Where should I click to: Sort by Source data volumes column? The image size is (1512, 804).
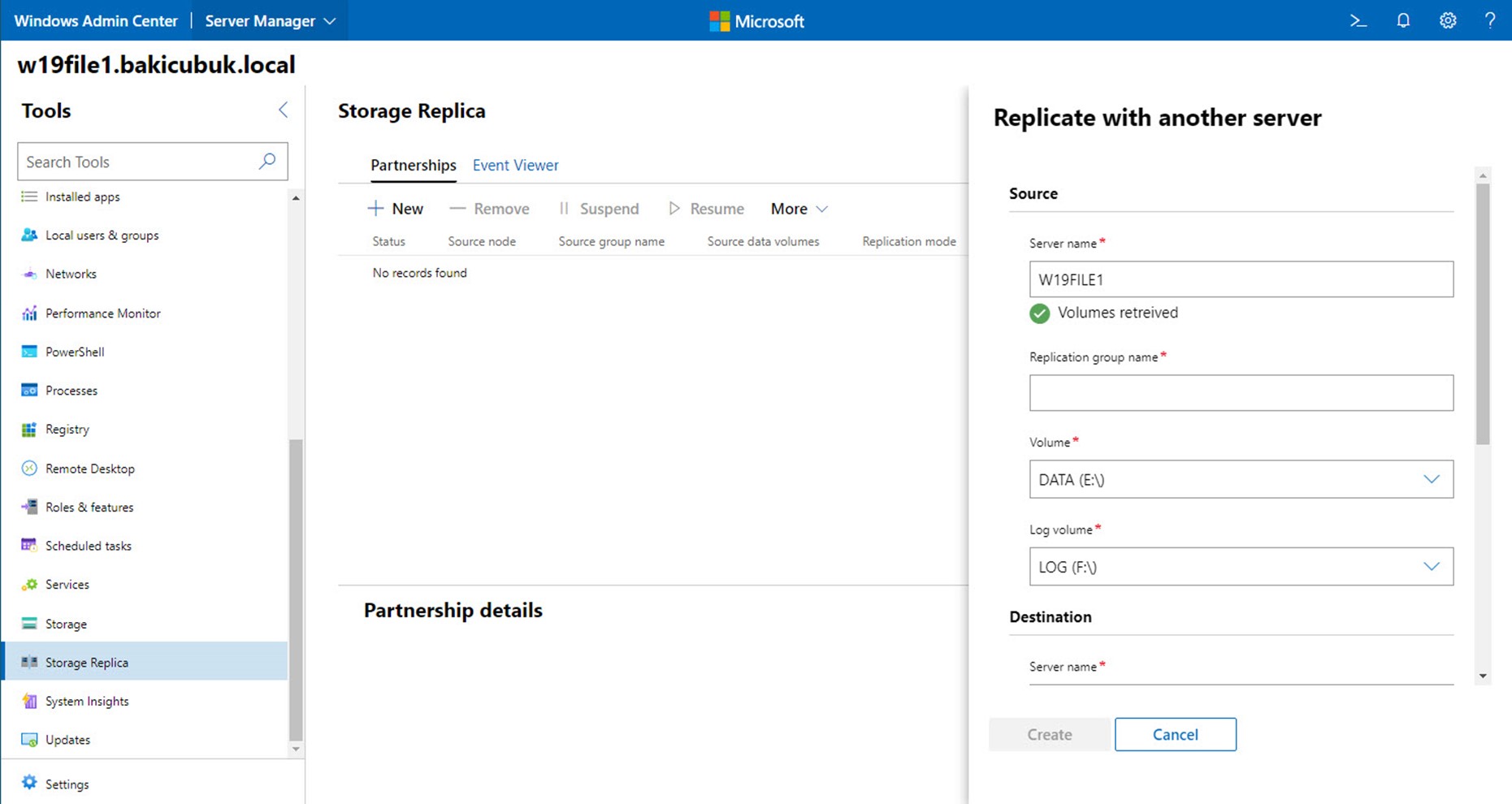point(763,241)
